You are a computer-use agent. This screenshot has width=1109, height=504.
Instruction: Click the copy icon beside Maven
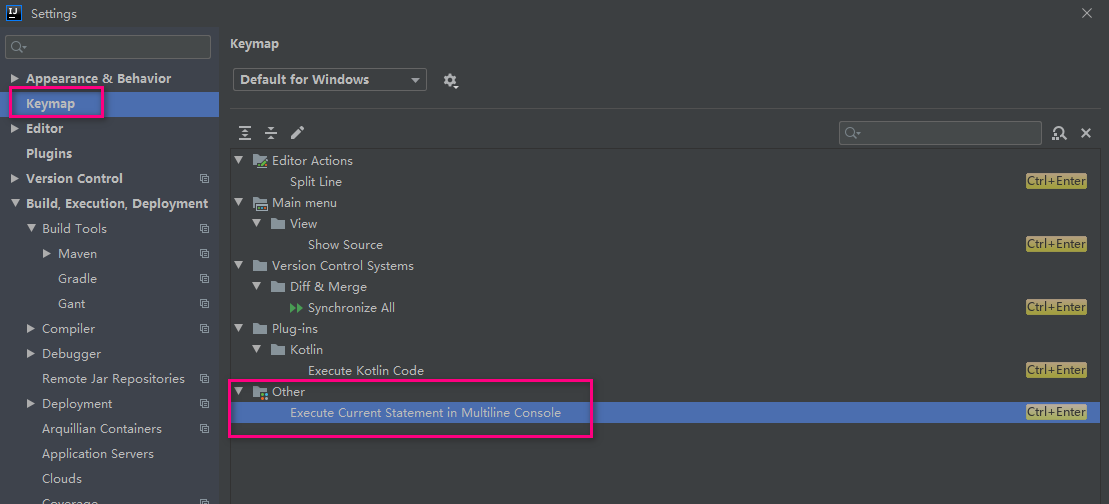tap(204, 254)
